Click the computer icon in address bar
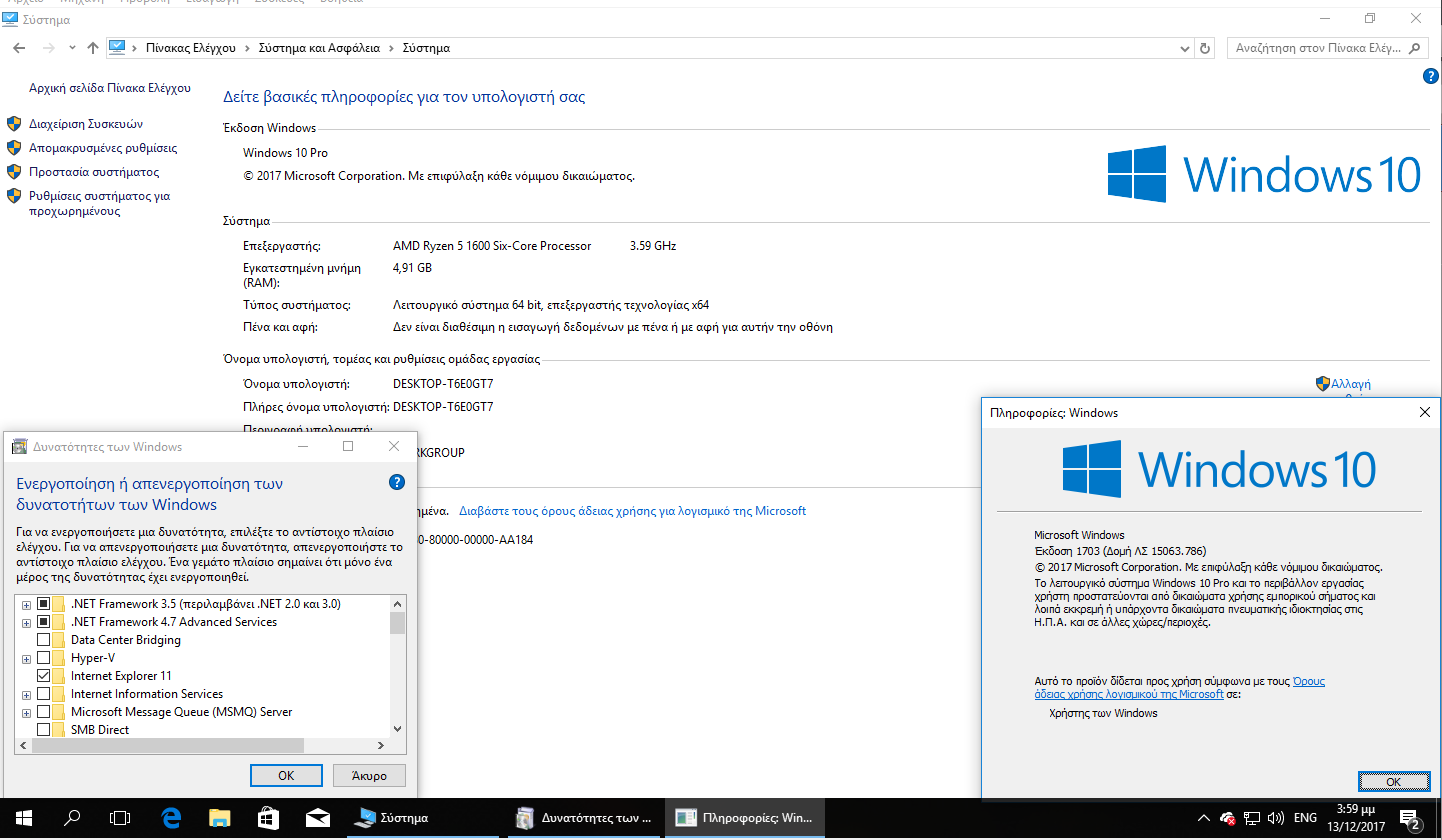1442x840 pixels. [117, 47]
